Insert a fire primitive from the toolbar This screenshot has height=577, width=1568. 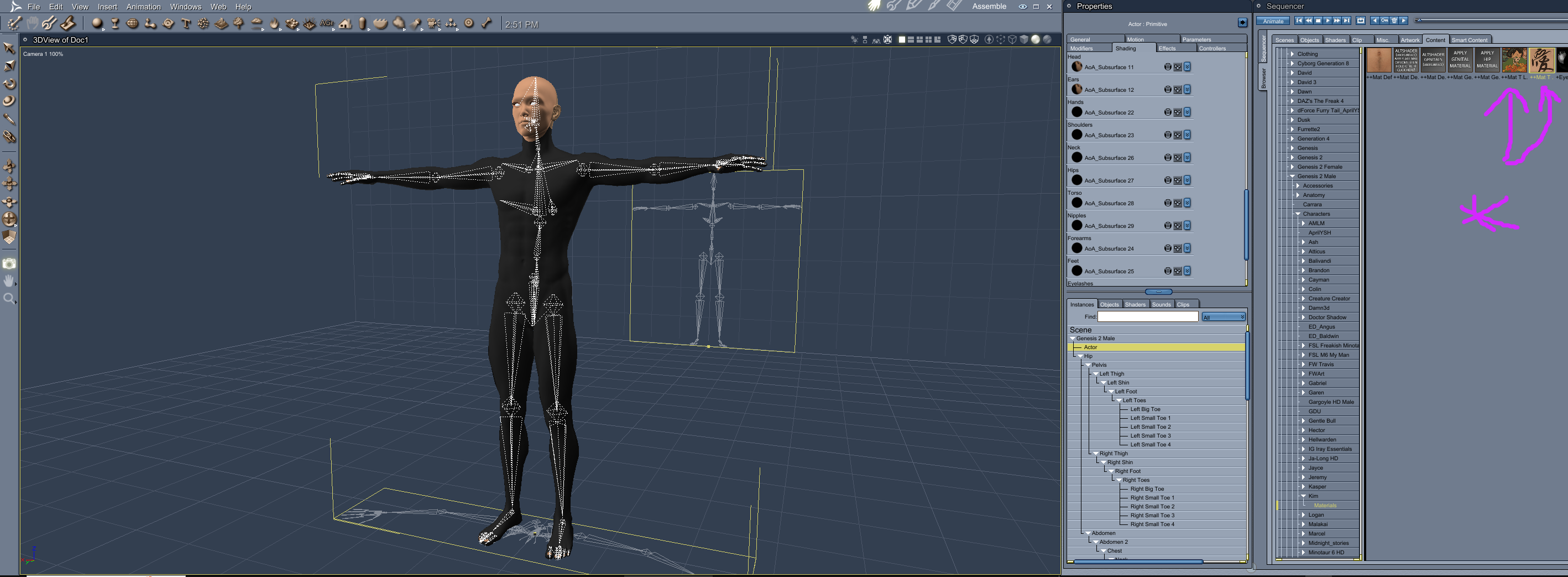coord(274,24)
